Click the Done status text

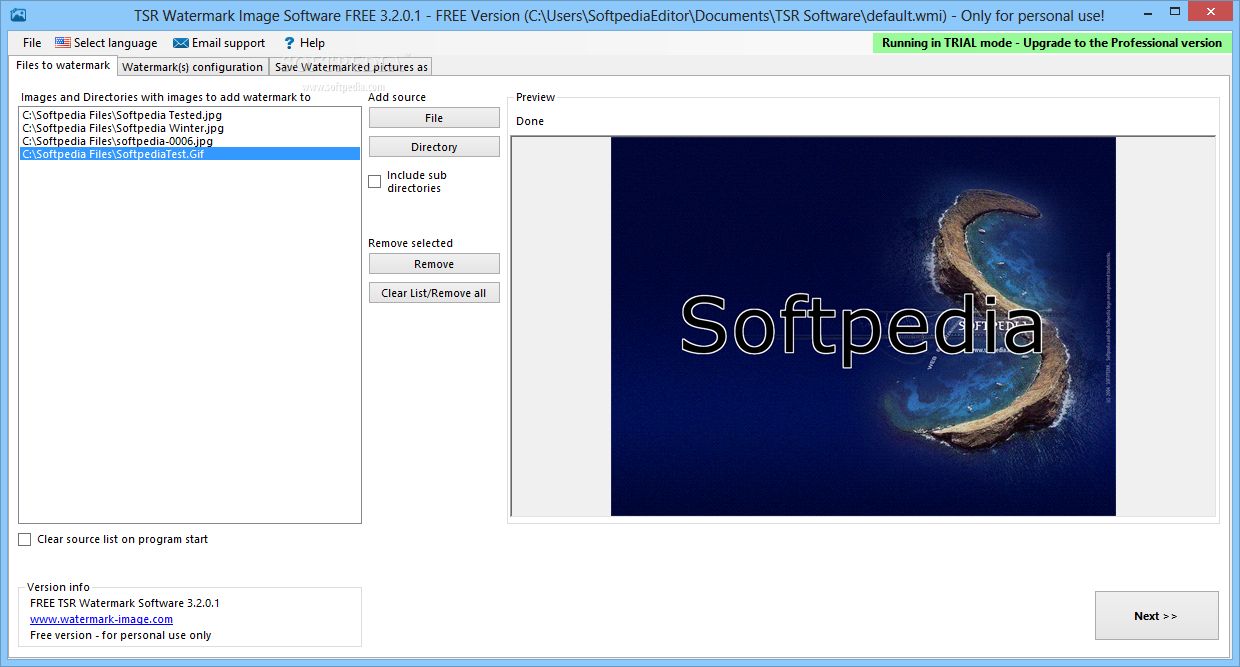[530, 121]
